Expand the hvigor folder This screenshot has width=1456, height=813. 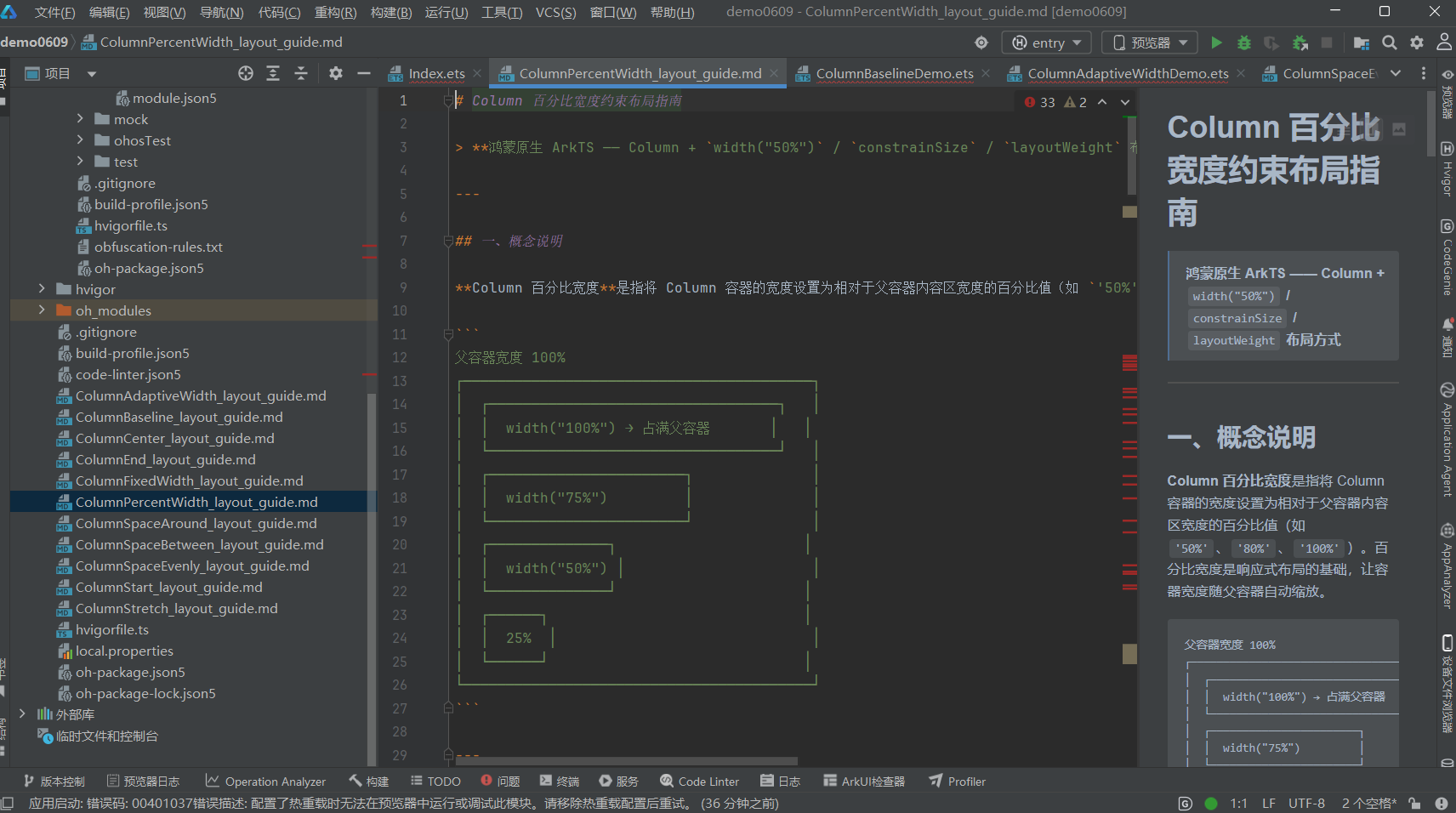pos(42,289)
